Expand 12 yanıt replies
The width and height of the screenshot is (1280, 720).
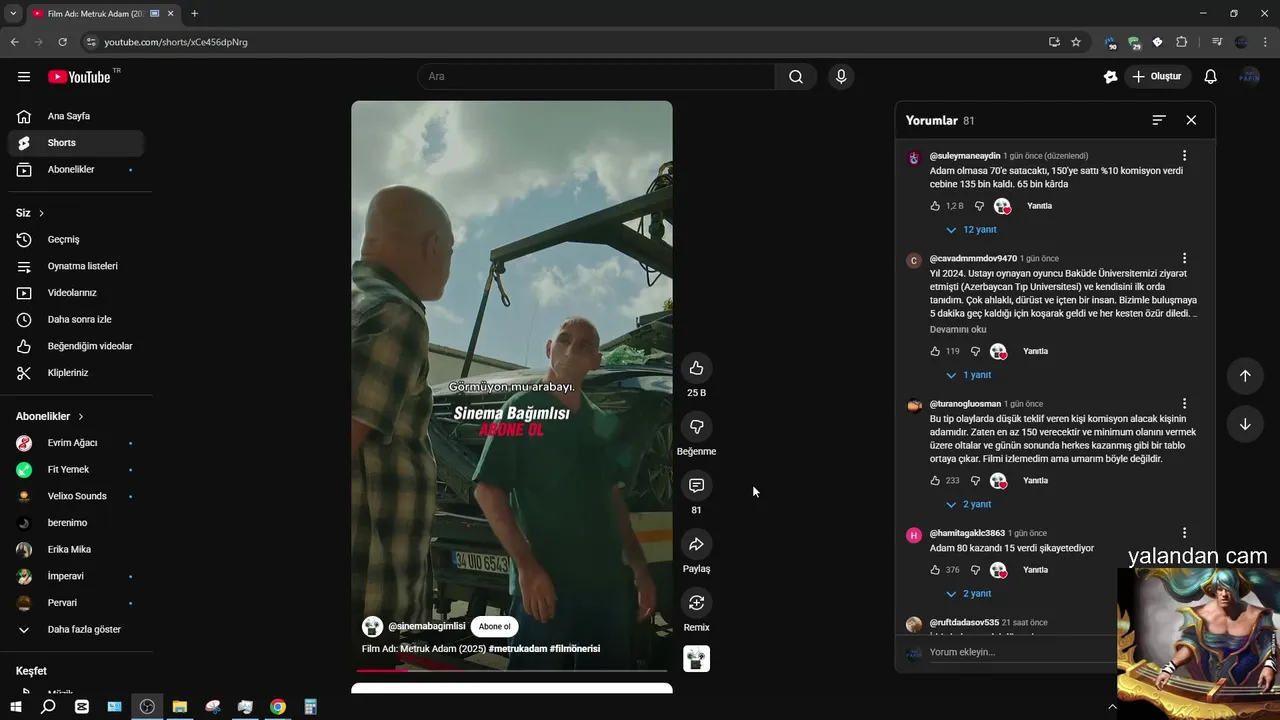point(971,230)
